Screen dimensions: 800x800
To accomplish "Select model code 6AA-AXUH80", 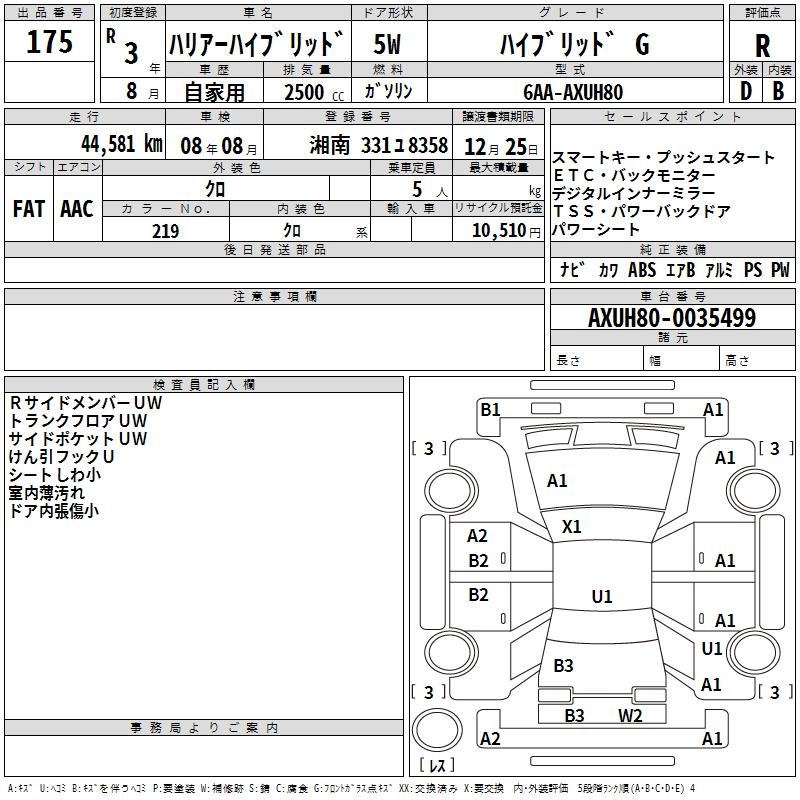I will point(573,92).
